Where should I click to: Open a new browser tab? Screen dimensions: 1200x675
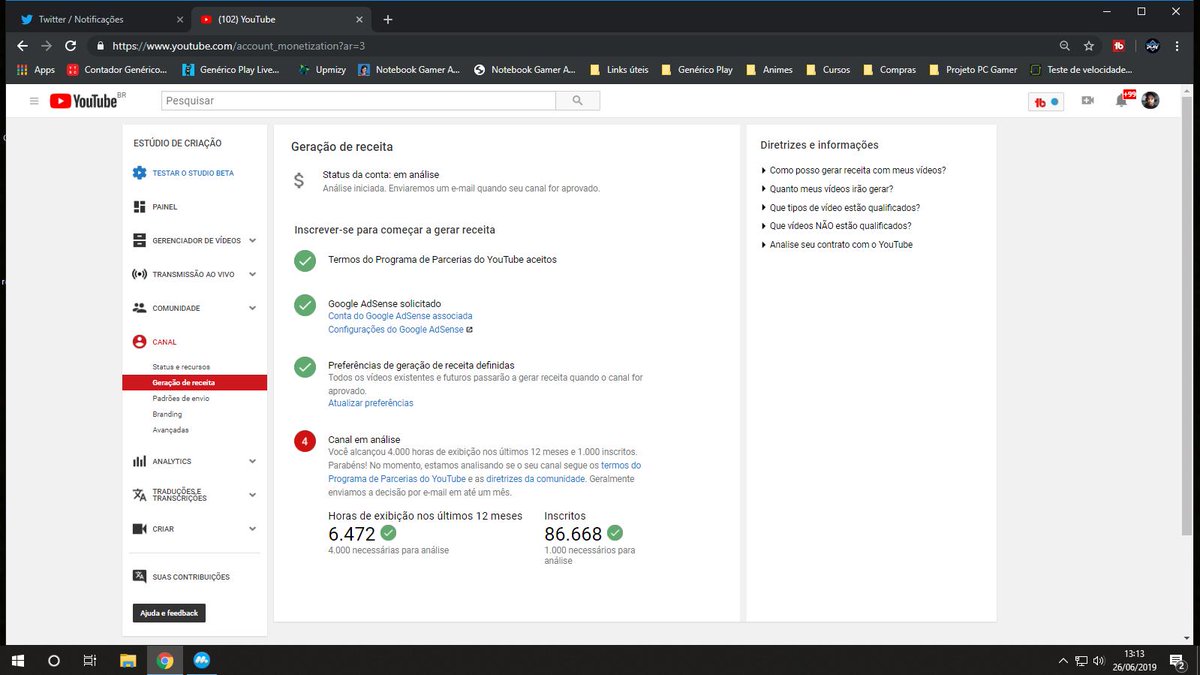click(388, 19)
